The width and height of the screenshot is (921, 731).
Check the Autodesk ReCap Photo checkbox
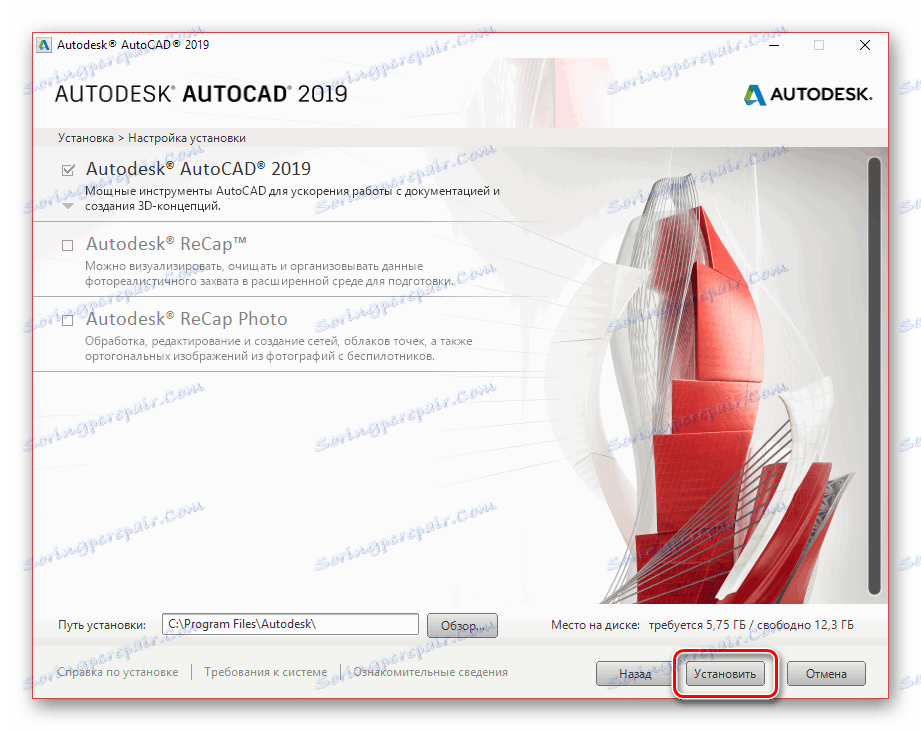pos(68,321)
